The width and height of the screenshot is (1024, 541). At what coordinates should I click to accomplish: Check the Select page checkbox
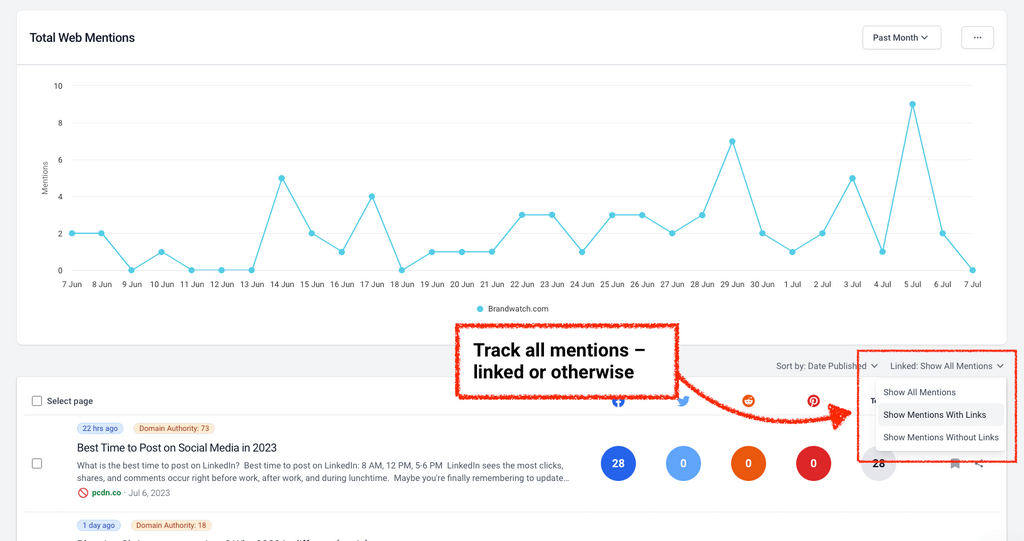37,401
